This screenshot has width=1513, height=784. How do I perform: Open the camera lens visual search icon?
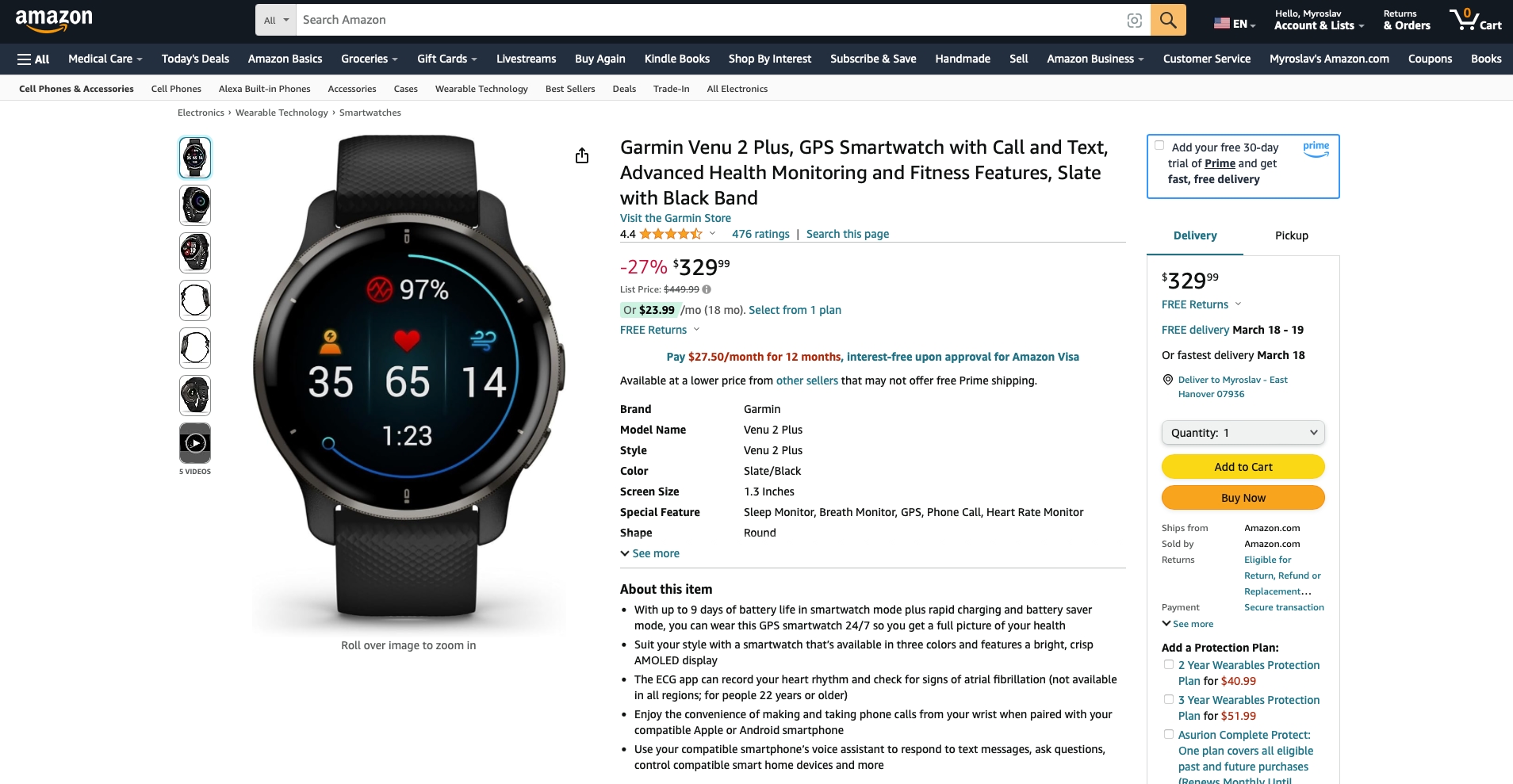[x=1135, y=21]
